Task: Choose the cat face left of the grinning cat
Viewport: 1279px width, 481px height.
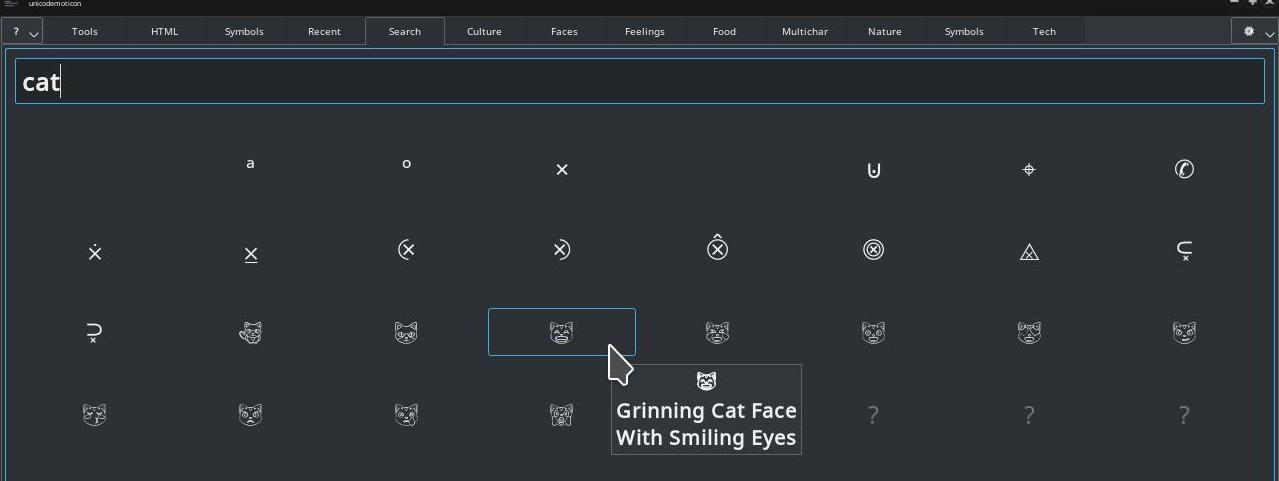Action: [406, 332]
